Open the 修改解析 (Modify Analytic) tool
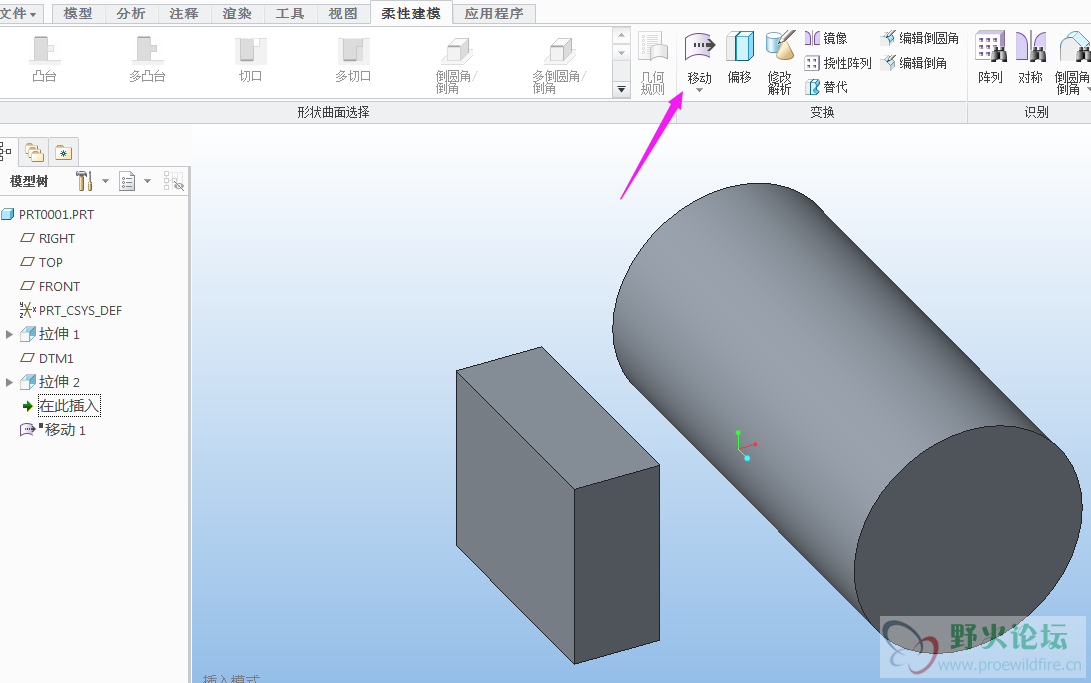The height and width of the screenshot is (683, 1091). coord(780,63)
